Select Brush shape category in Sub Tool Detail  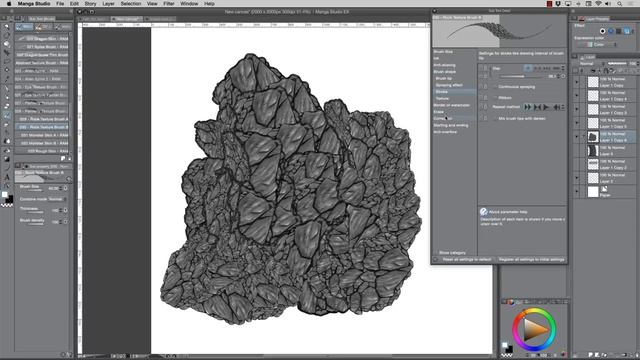pos(444,71)
